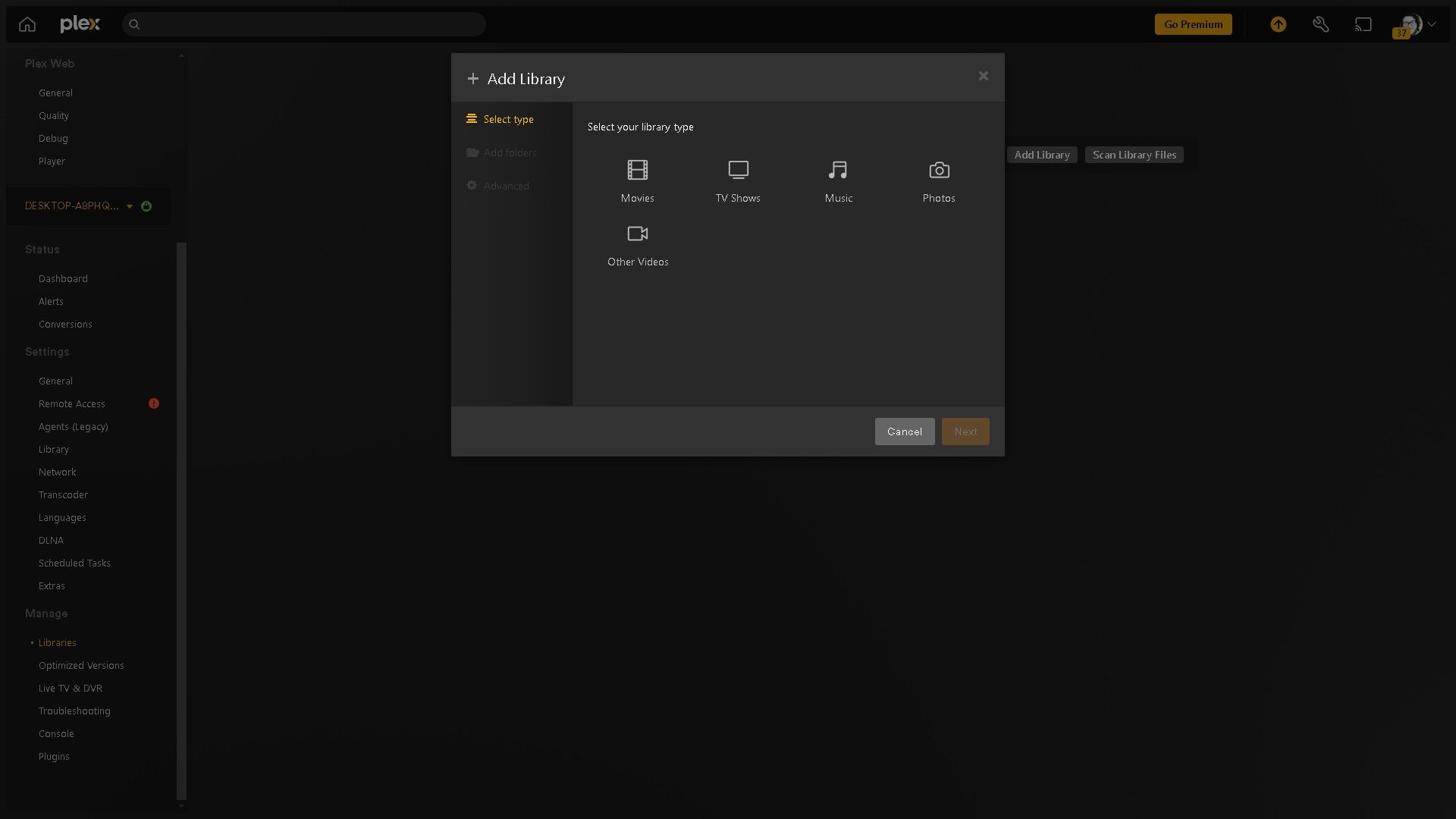Viewport: 1456px width, 819px height.
Task: Open the Add folders step
Action: 501,152
